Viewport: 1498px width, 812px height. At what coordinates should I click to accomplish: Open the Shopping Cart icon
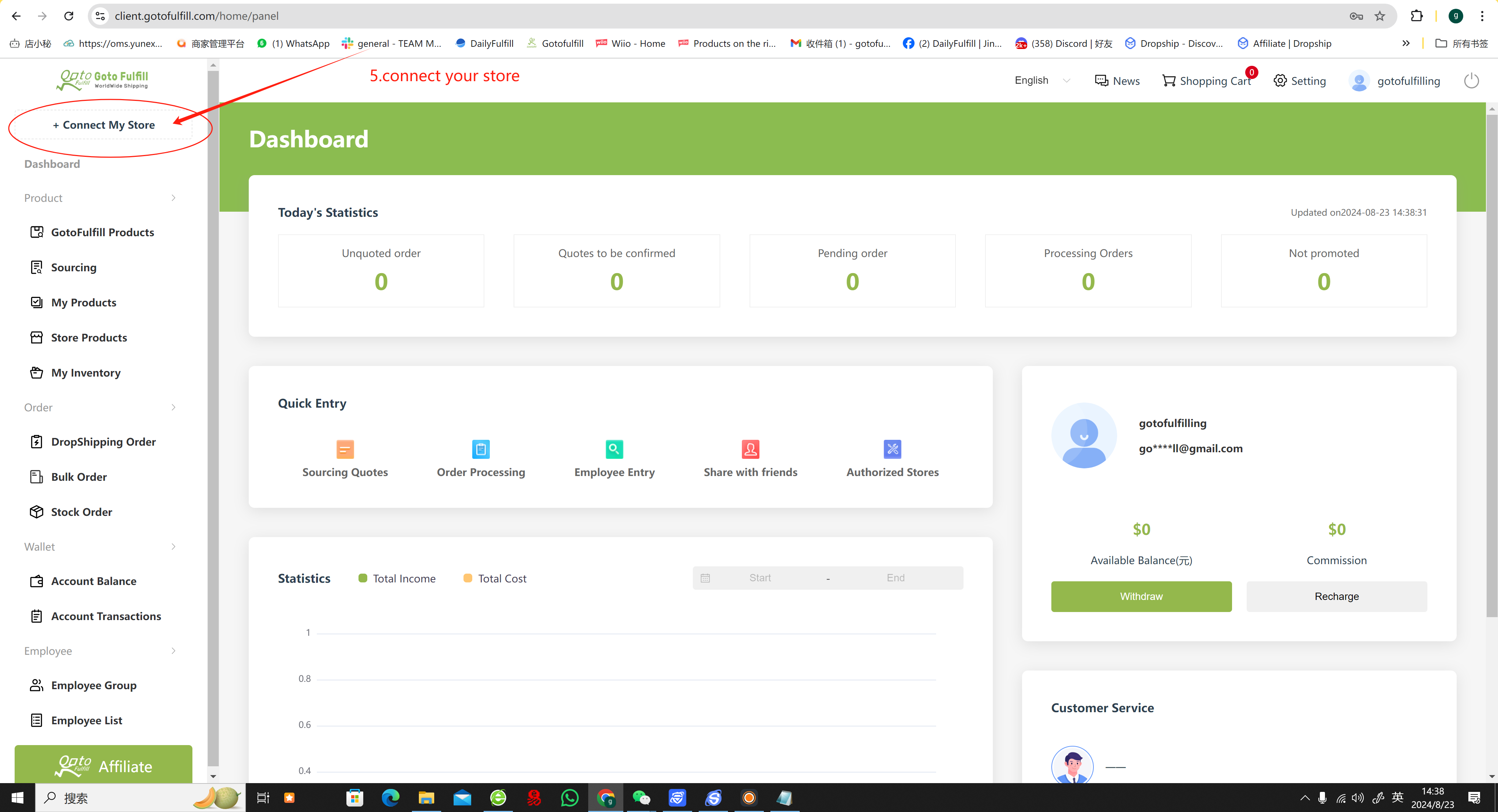tap(1169, 81)
